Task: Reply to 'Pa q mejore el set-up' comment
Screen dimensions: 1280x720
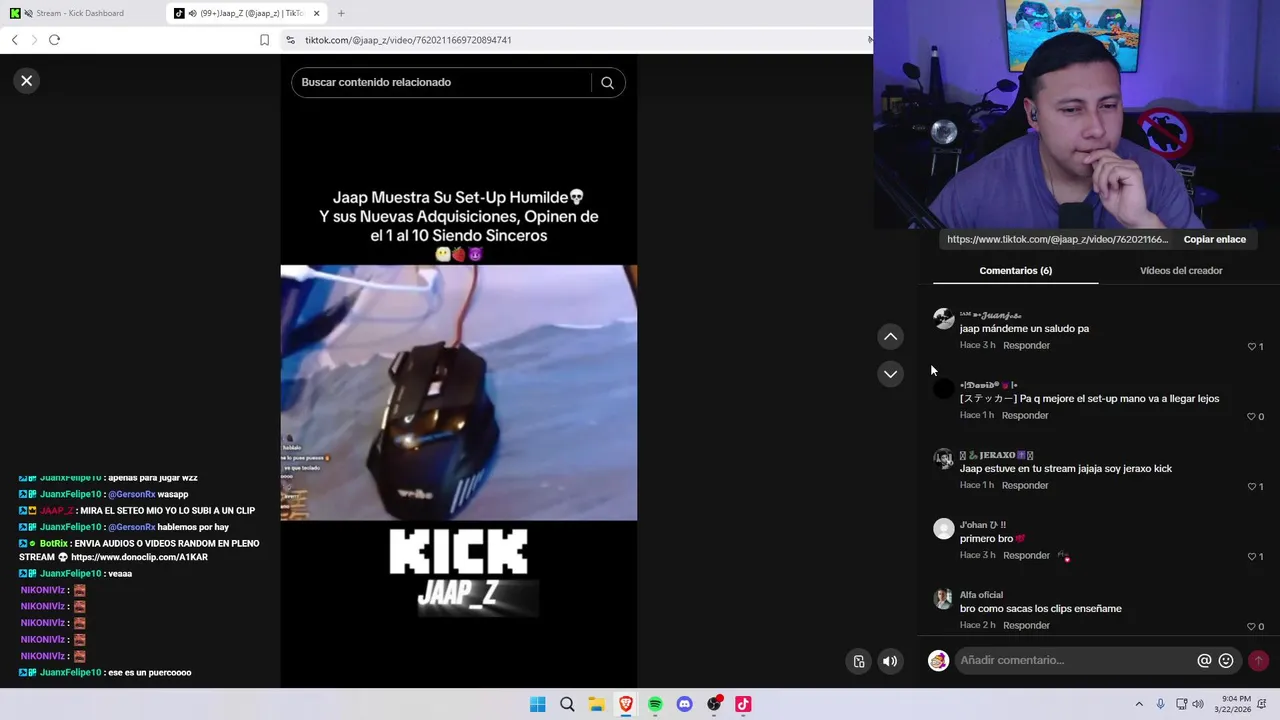Action: (1024, 416)
